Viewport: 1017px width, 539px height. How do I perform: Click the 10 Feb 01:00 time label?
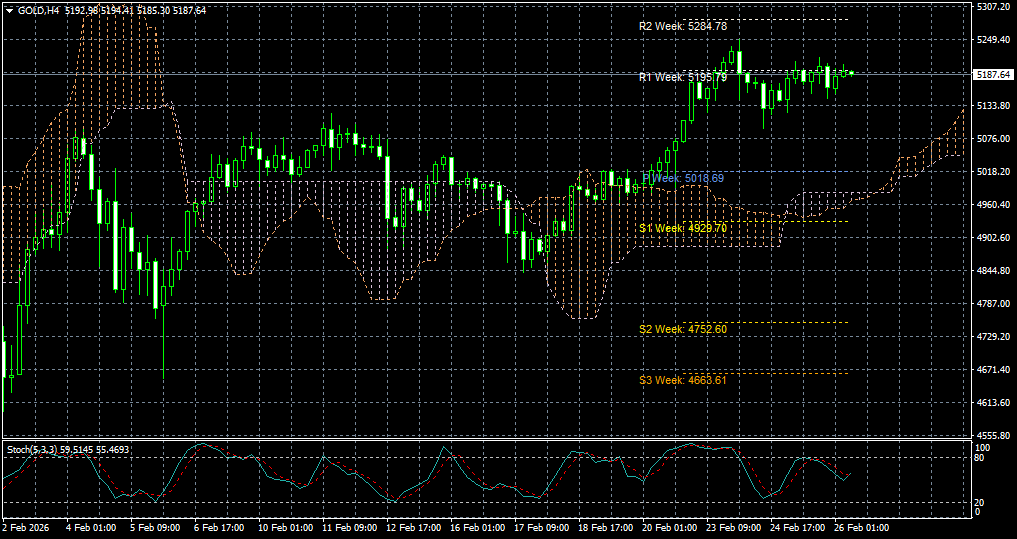click(x=286, y=528)
